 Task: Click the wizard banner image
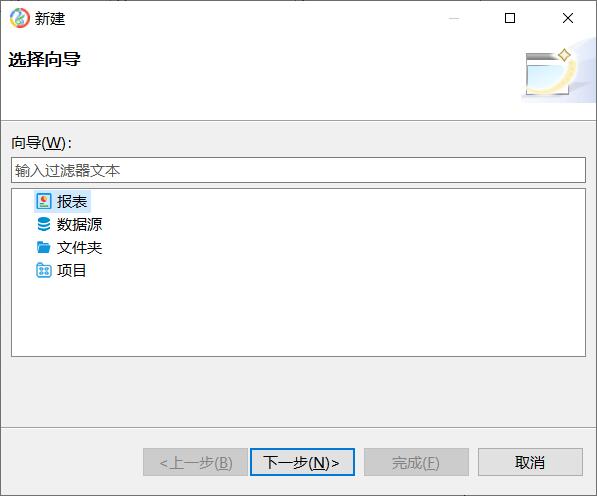(x=558, y=71)
